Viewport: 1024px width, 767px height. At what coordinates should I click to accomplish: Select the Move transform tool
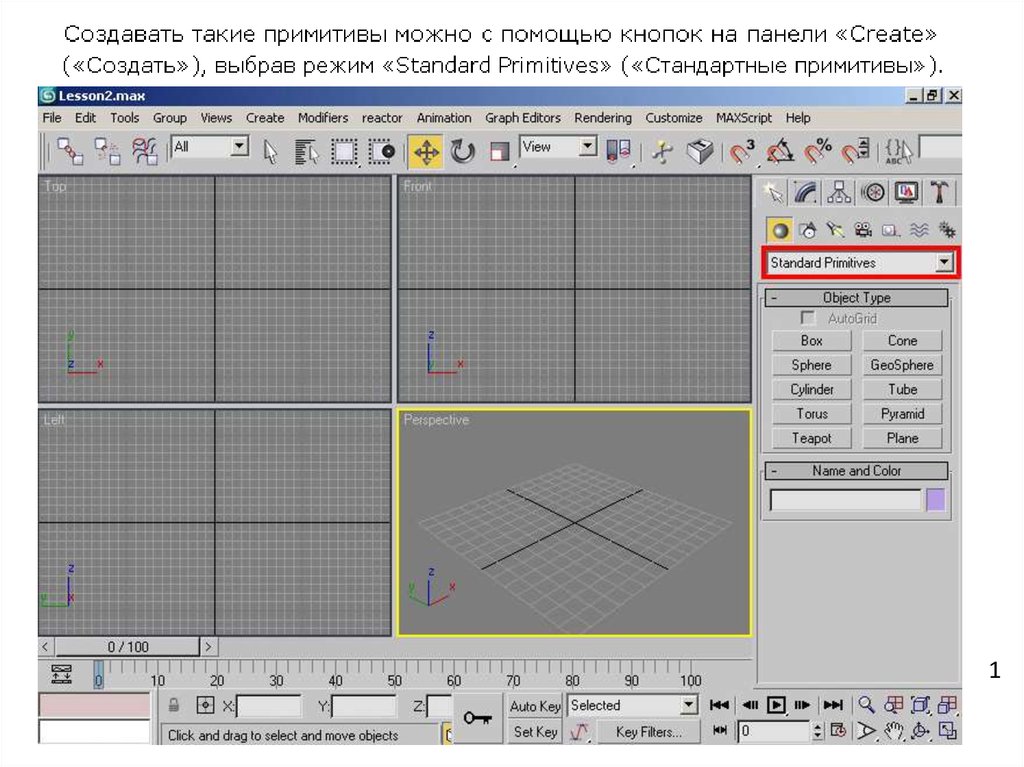coord(426,152)
